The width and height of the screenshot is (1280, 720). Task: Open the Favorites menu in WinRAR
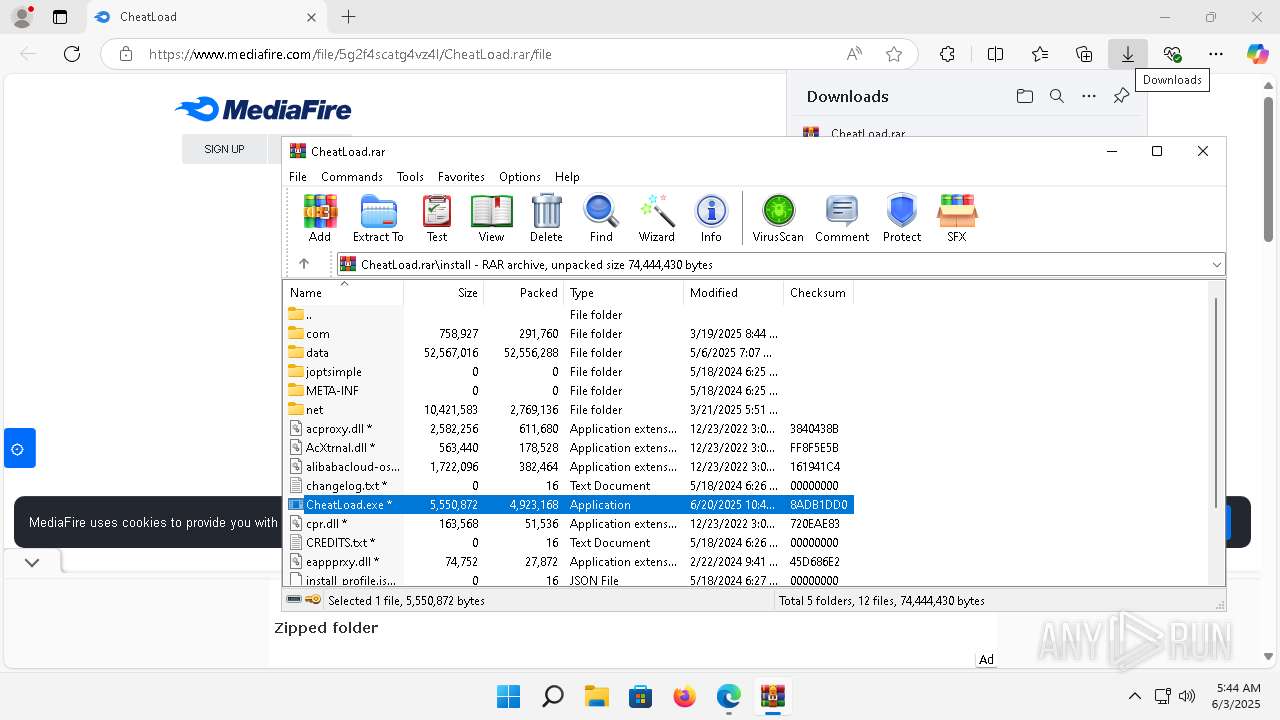[461, 176]
